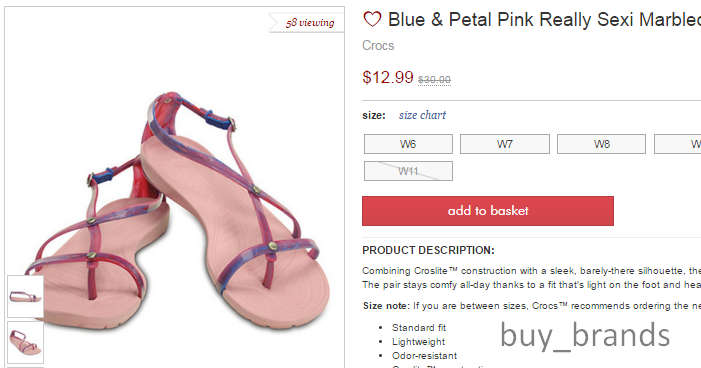The image size is (701, 368).
Task: Click the crossed-out W11 size option
Action: point(408,171)
